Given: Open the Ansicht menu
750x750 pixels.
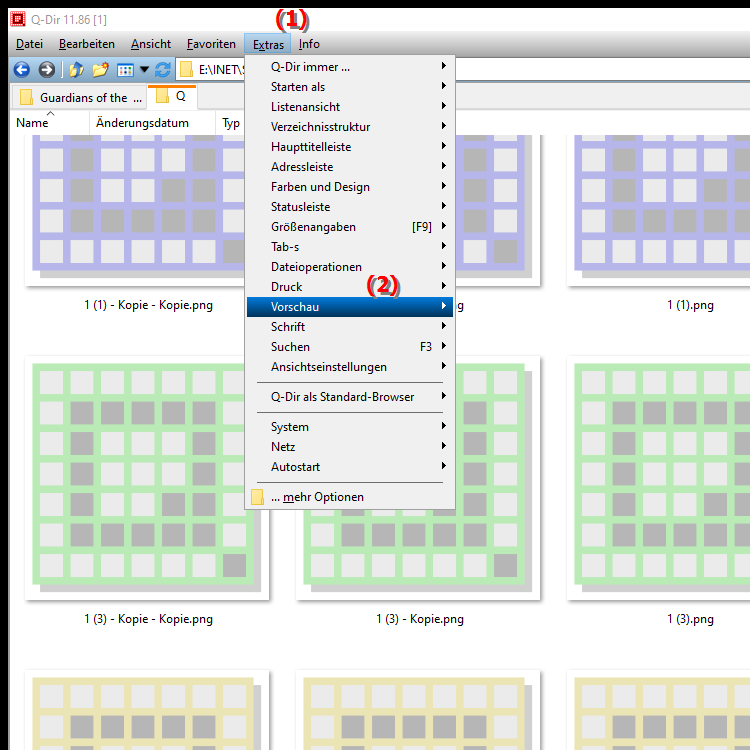Looking at the screenshot, I should pyautogui.click(x=151, y=44).
